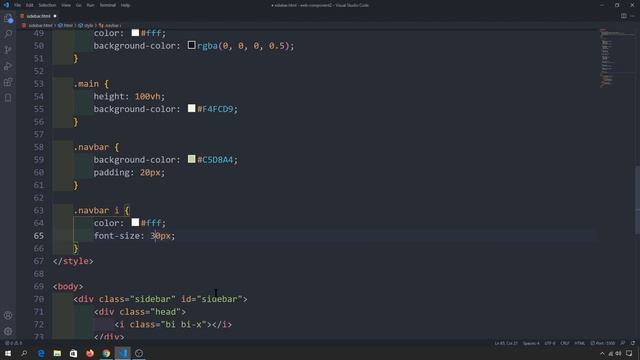This screenshot has height=360, width=640.
Task: Click the Live Server Port status item
Action: 603,343
